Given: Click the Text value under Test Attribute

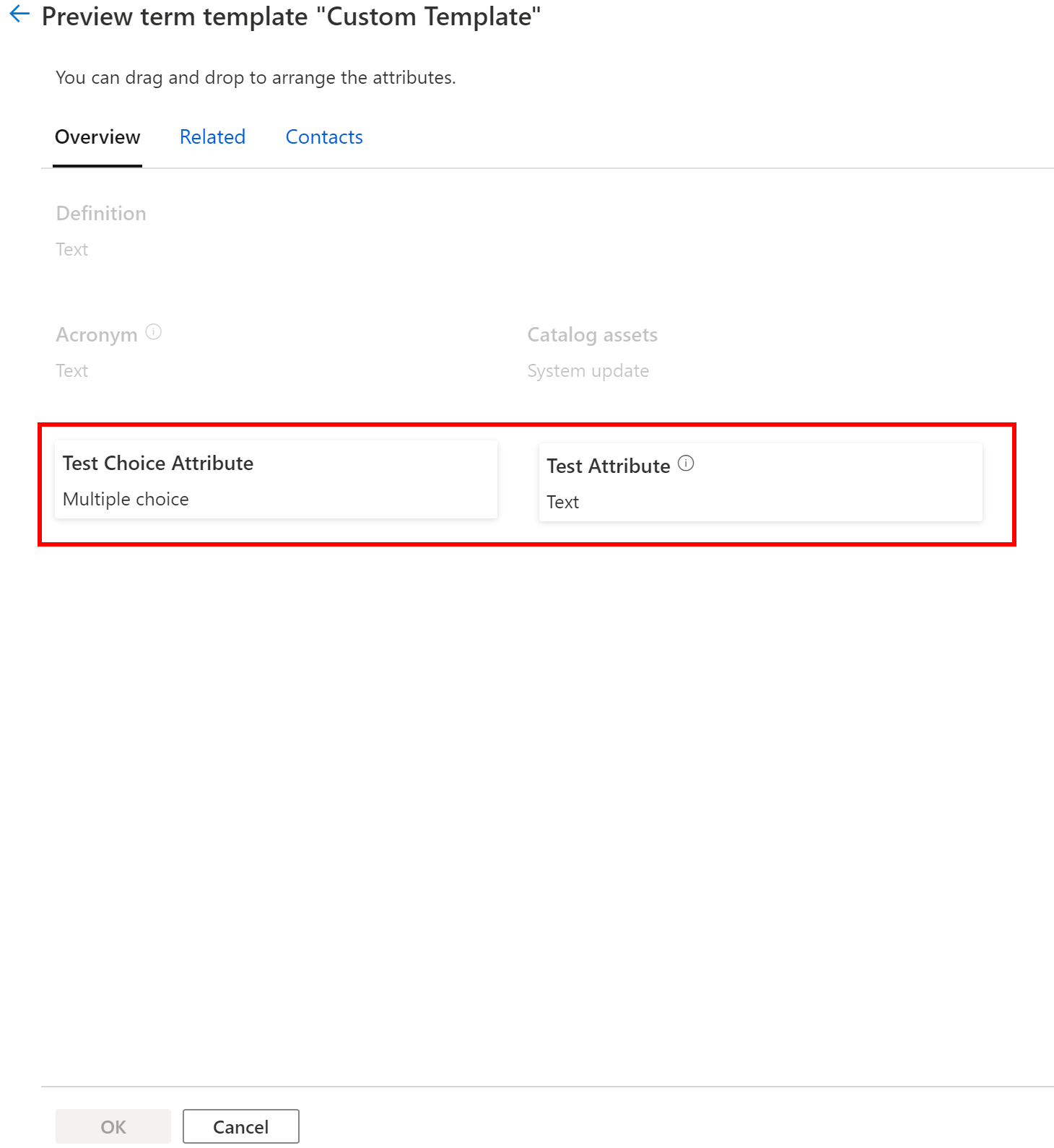Looking at the screenshot, I should tap(562, 503).
